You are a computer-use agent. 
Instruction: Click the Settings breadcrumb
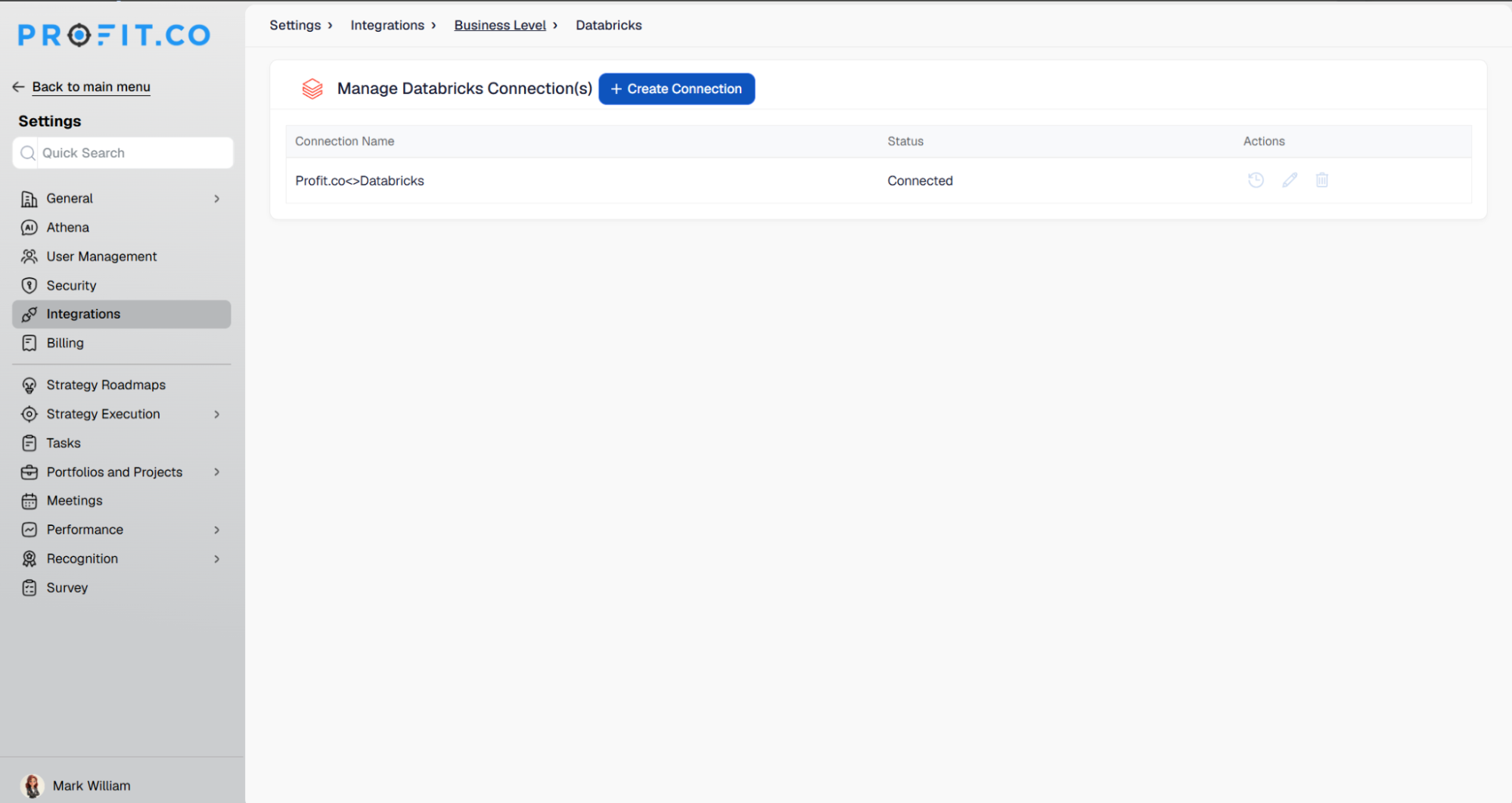coord(295,25)
